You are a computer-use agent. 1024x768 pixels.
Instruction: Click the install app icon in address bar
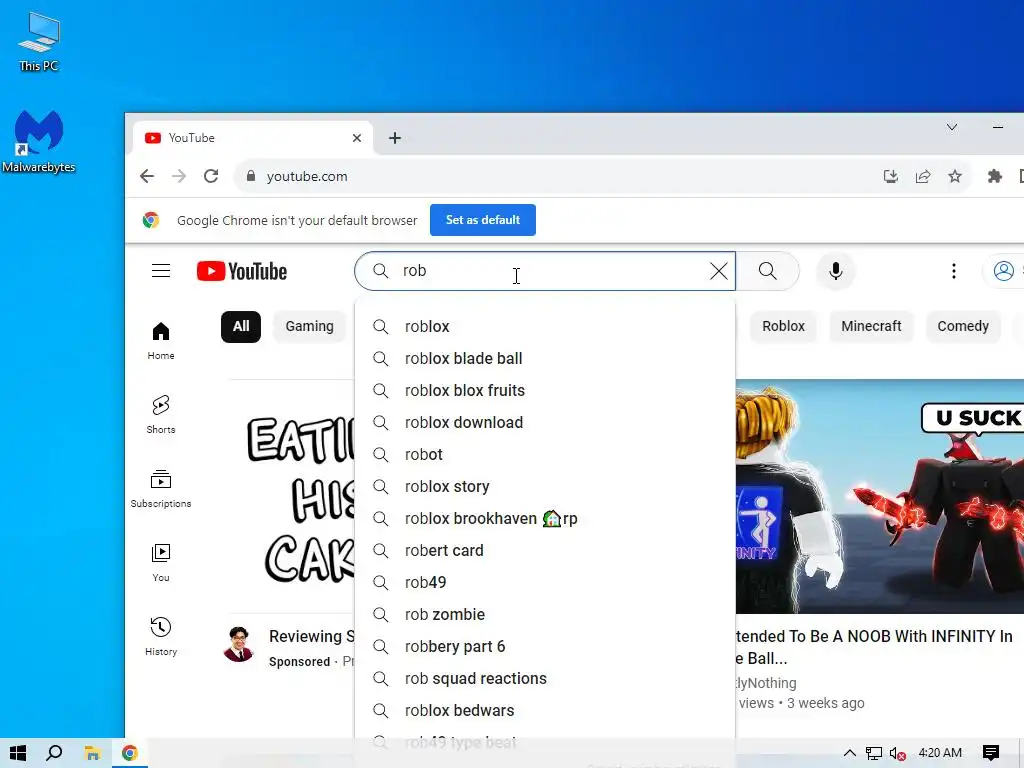click(x=890, y=176)
